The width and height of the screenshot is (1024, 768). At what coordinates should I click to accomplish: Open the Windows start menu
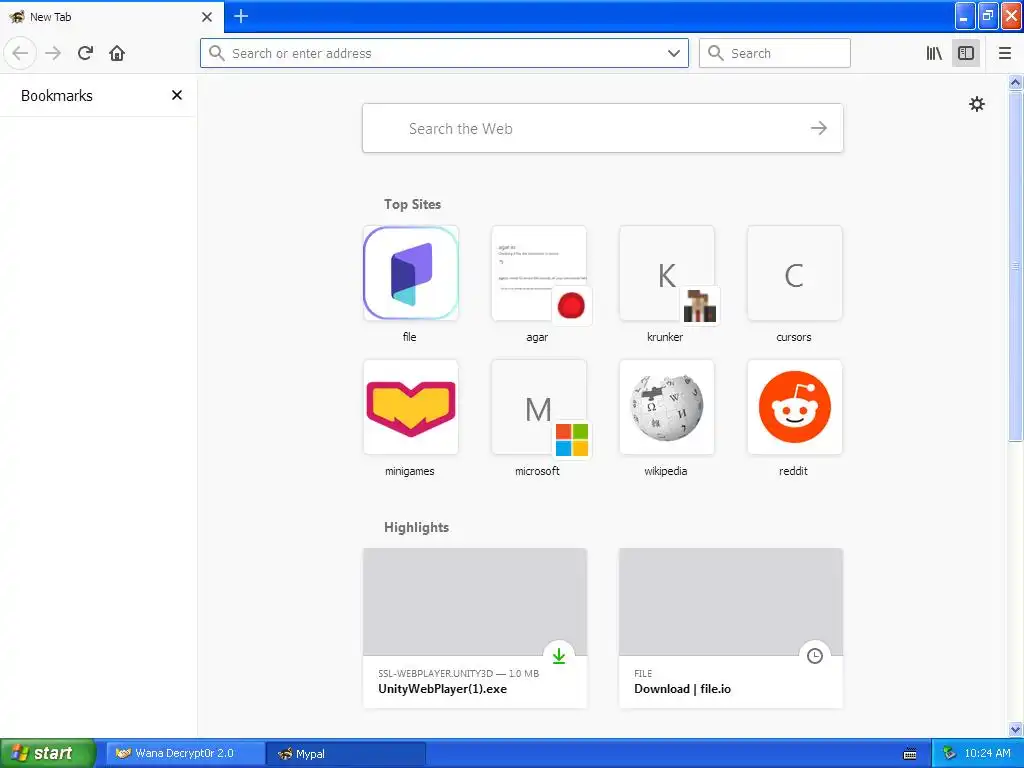click(47, 753)
